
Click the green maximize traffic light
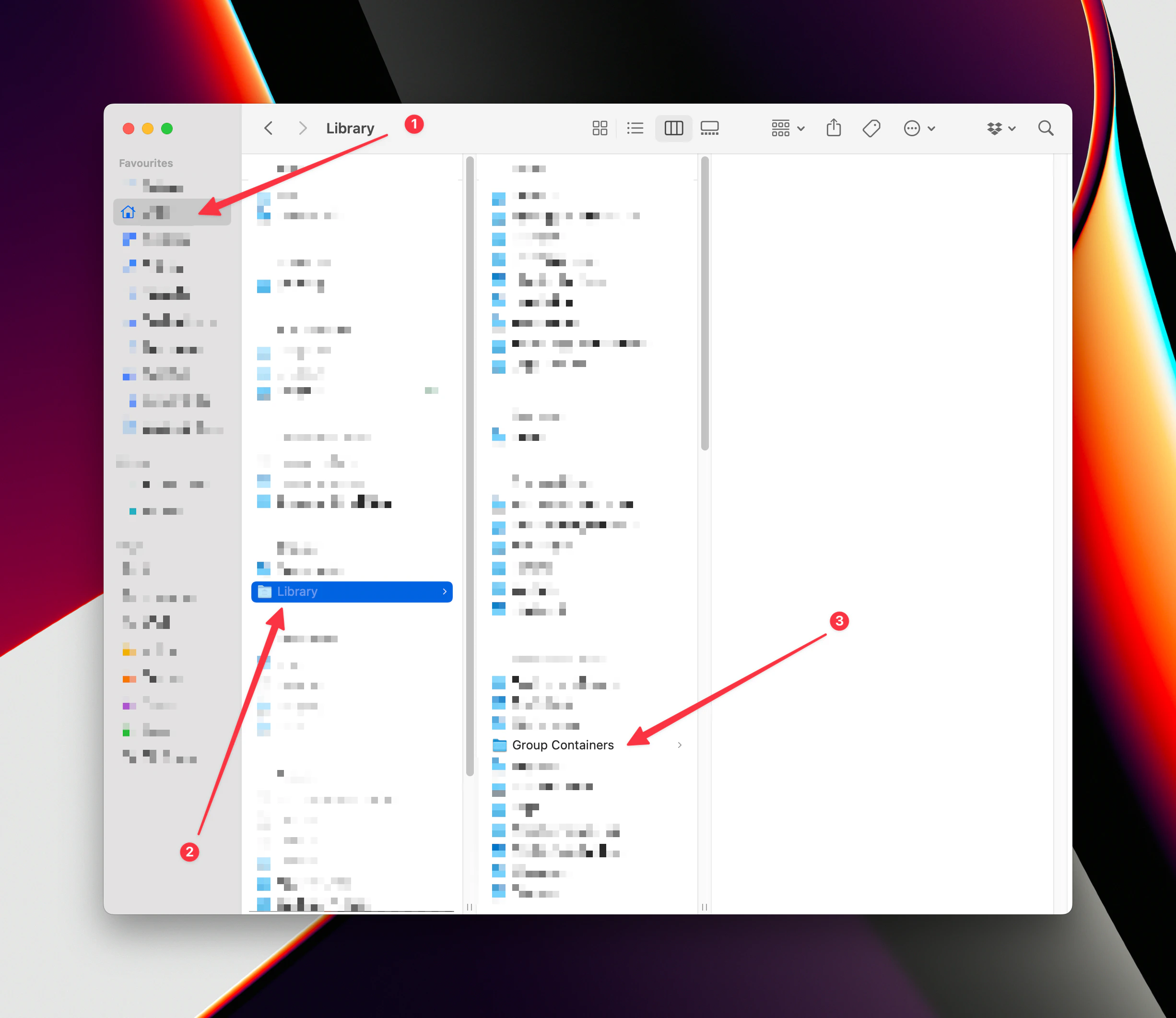pos(167,129)
